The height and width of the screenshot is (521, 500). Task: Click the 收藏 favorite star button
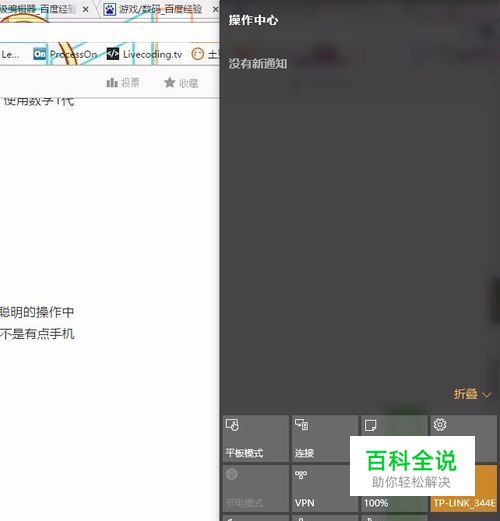tap(181, 83)
